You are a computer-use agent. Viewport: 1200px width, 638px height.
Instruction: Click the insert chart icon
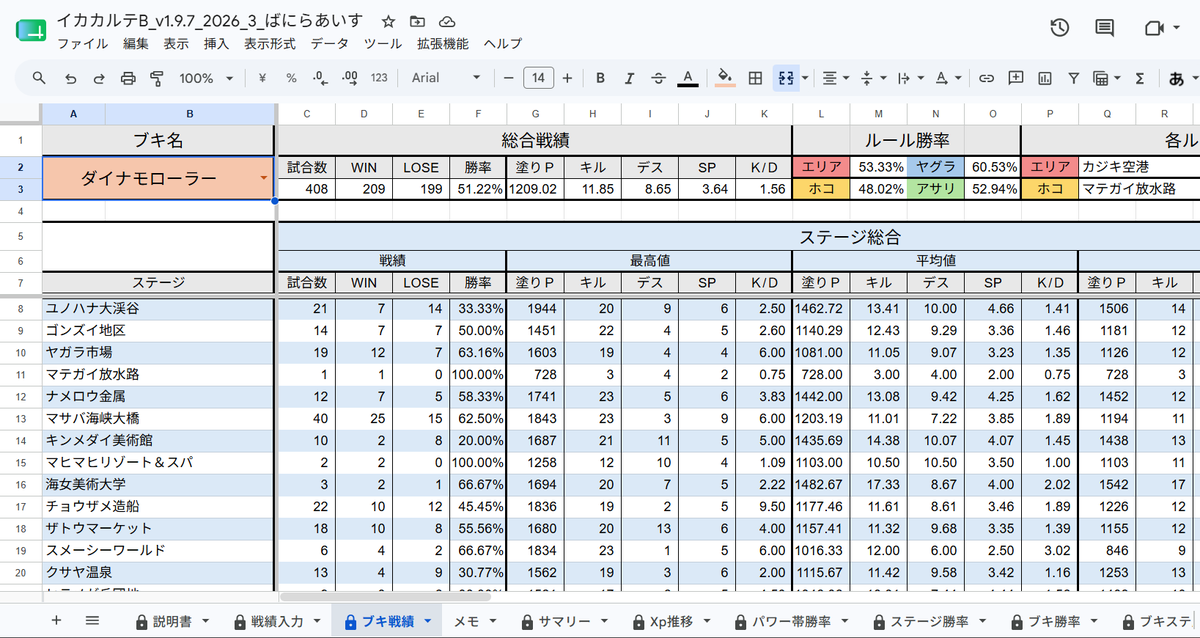[1044, 78]
